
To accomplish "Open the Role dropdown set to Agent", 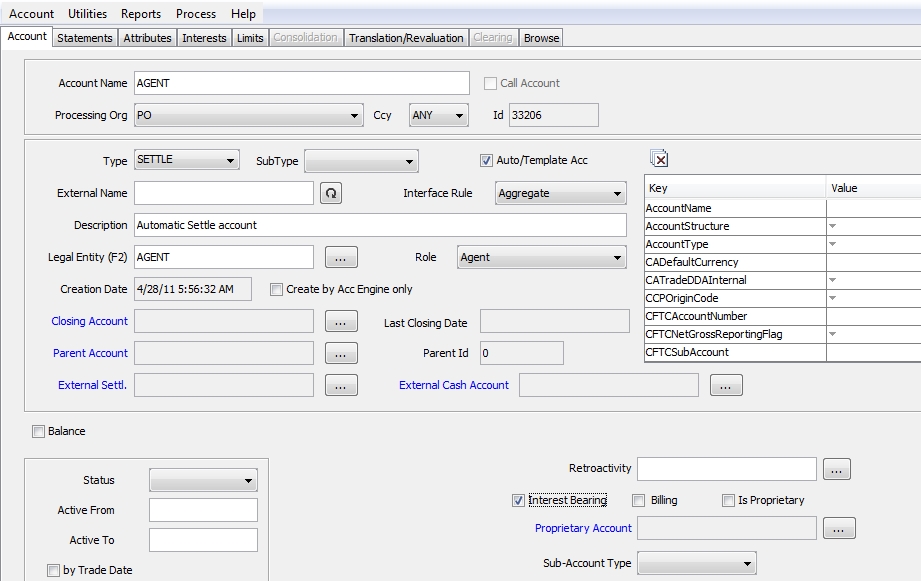I will click(542, 257).
